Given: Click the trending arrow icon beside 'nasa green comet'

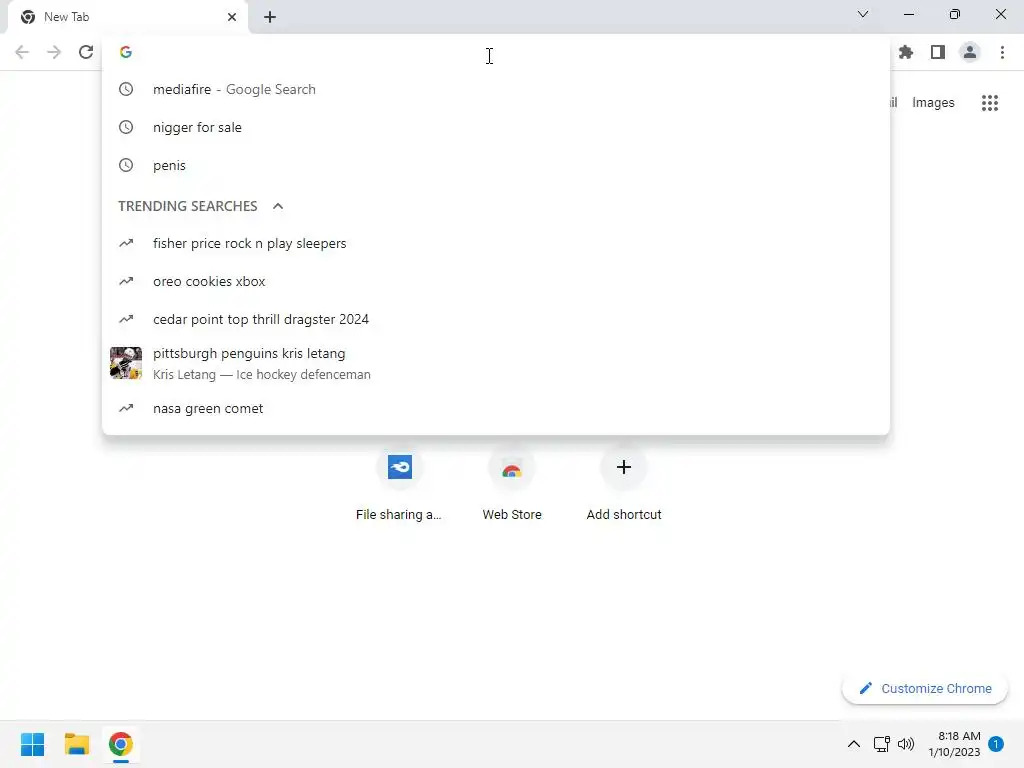Looking at the screenshot, I should point(126,408).
